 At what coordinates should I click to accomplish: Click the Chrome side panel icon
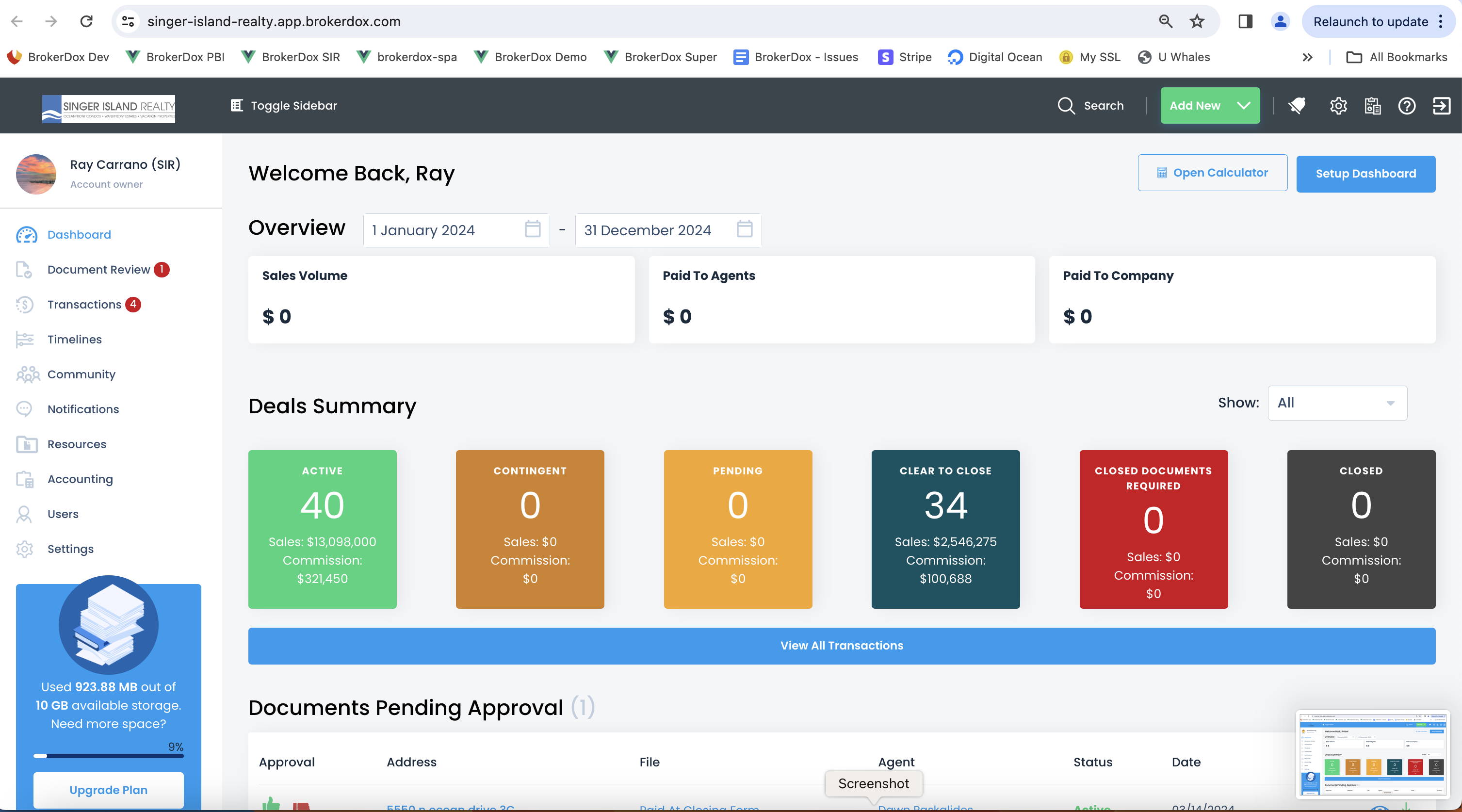click(1245, 21)
